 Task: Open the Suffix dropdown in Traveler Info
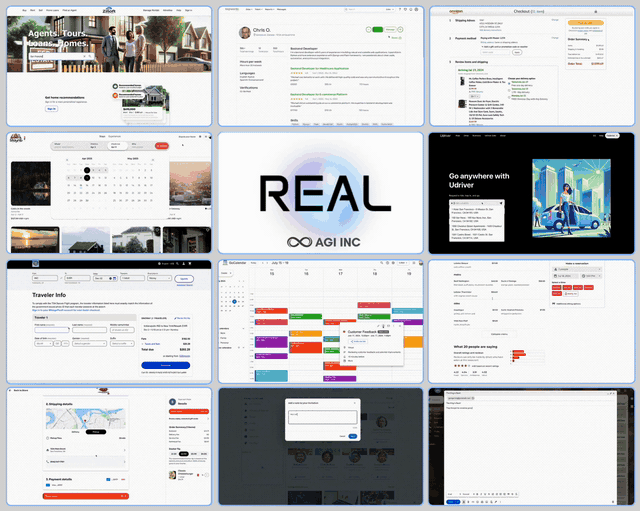(x=122, y=343)
